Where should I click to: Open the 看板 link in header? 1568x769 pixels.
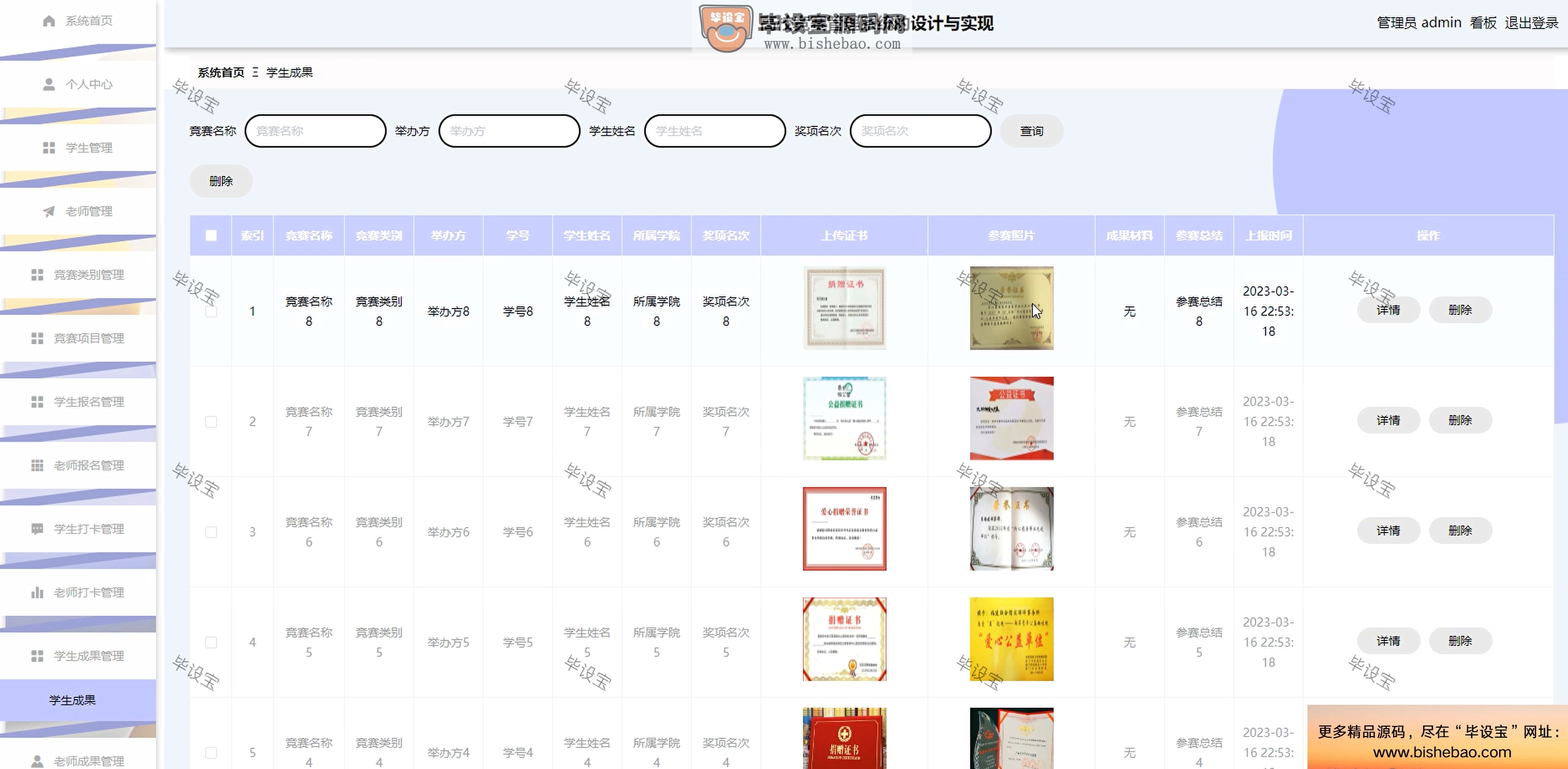tap(1483, 23)
